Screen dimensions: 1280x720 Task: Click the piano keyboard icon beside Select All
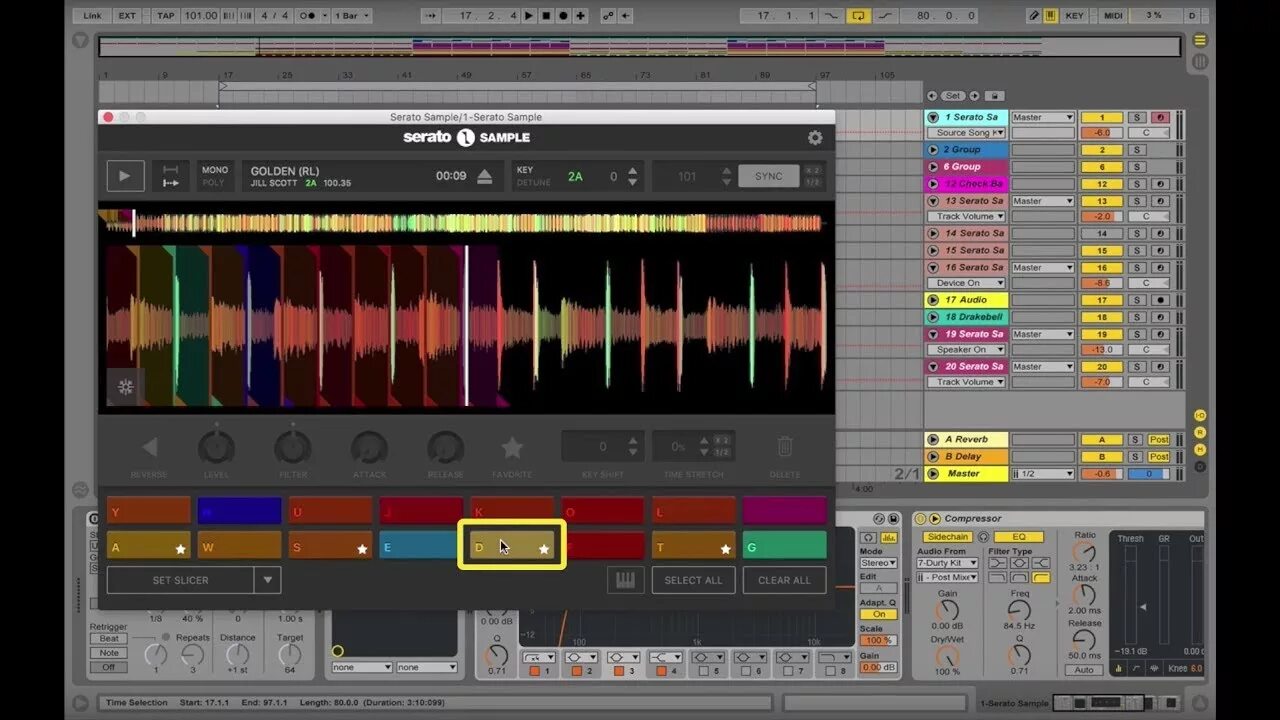click(x=626, y=580)
